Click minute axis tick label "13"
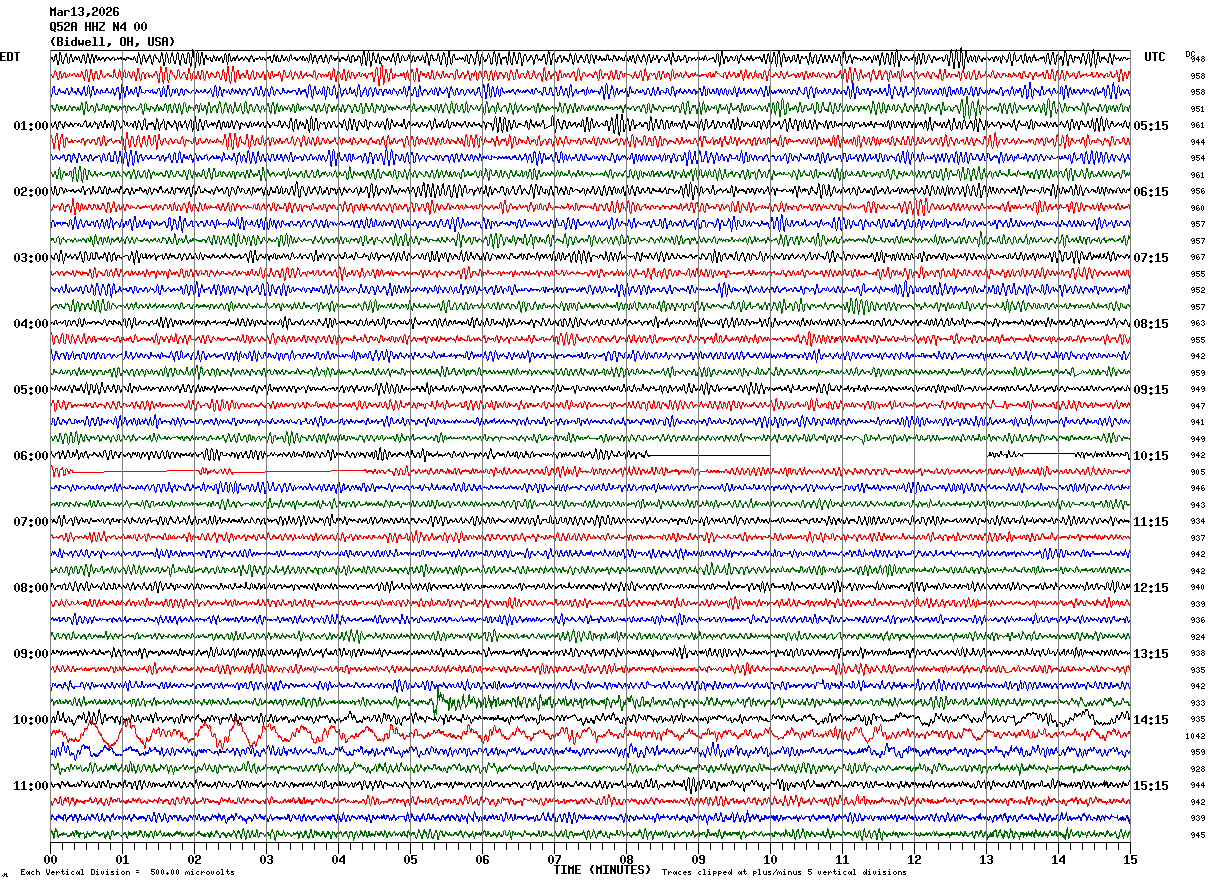Viewport: 1210px width, 886px height. click(986, 859)
